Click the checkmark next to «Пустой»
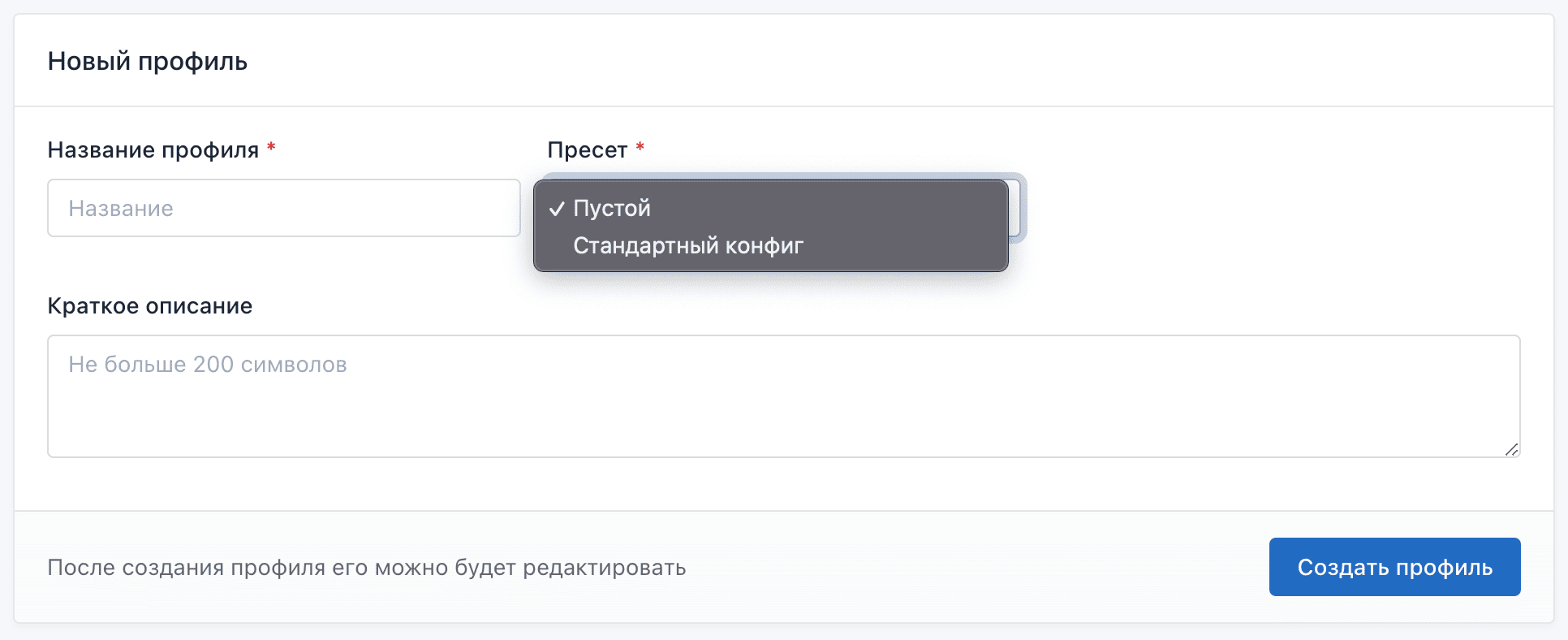The height and width of the screenshot is (640, 1568). [557, 209]
